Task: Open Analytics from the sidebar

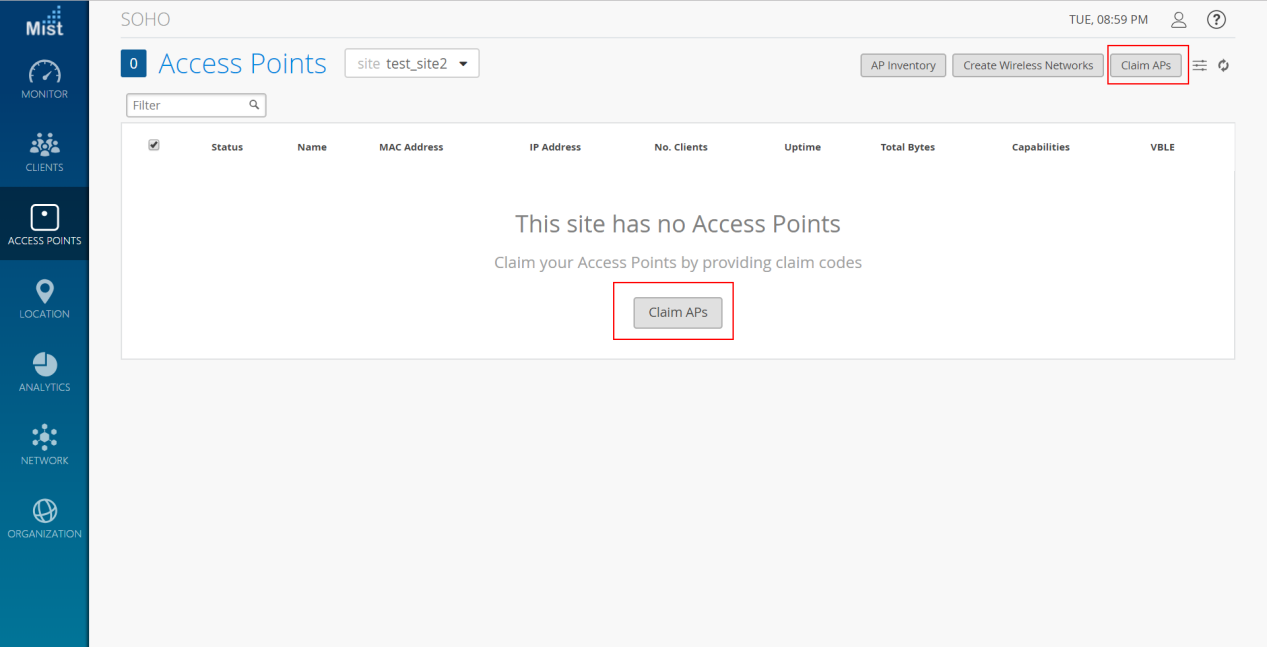Action: point(44,371)
